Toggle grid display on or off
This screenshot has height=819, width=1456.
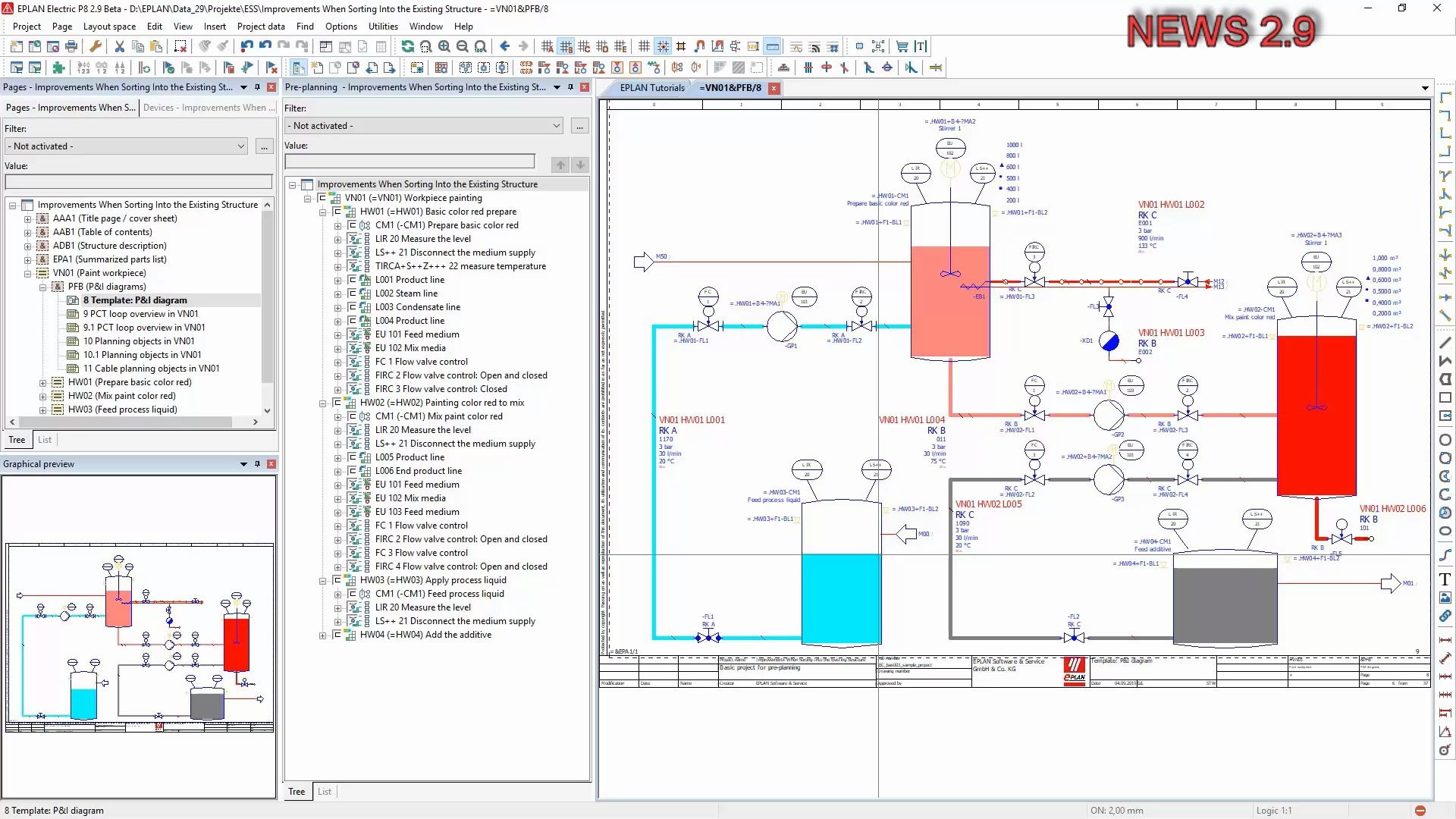click(645, 47)
